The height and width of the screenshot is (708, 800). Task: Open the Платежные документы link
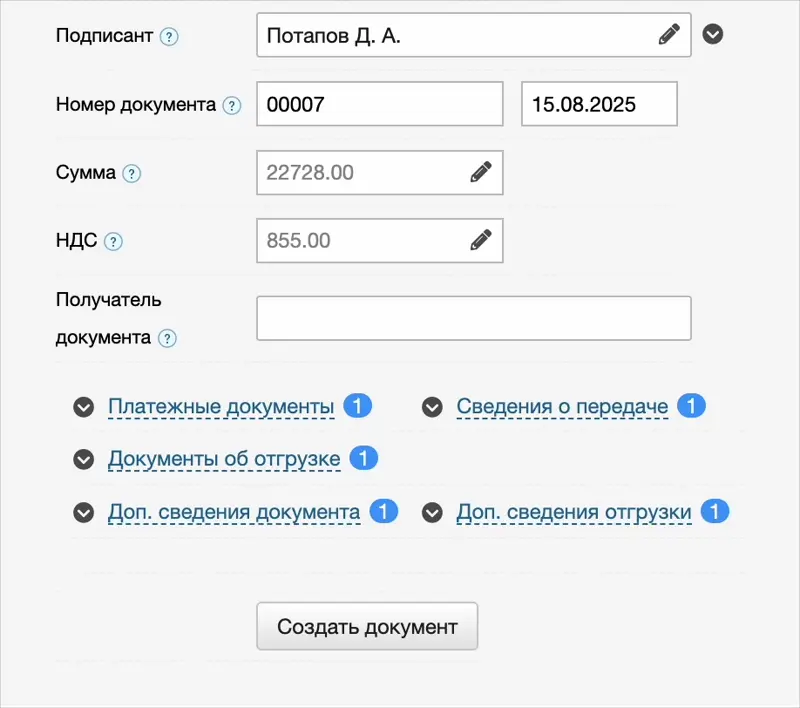tap(221, 407)
